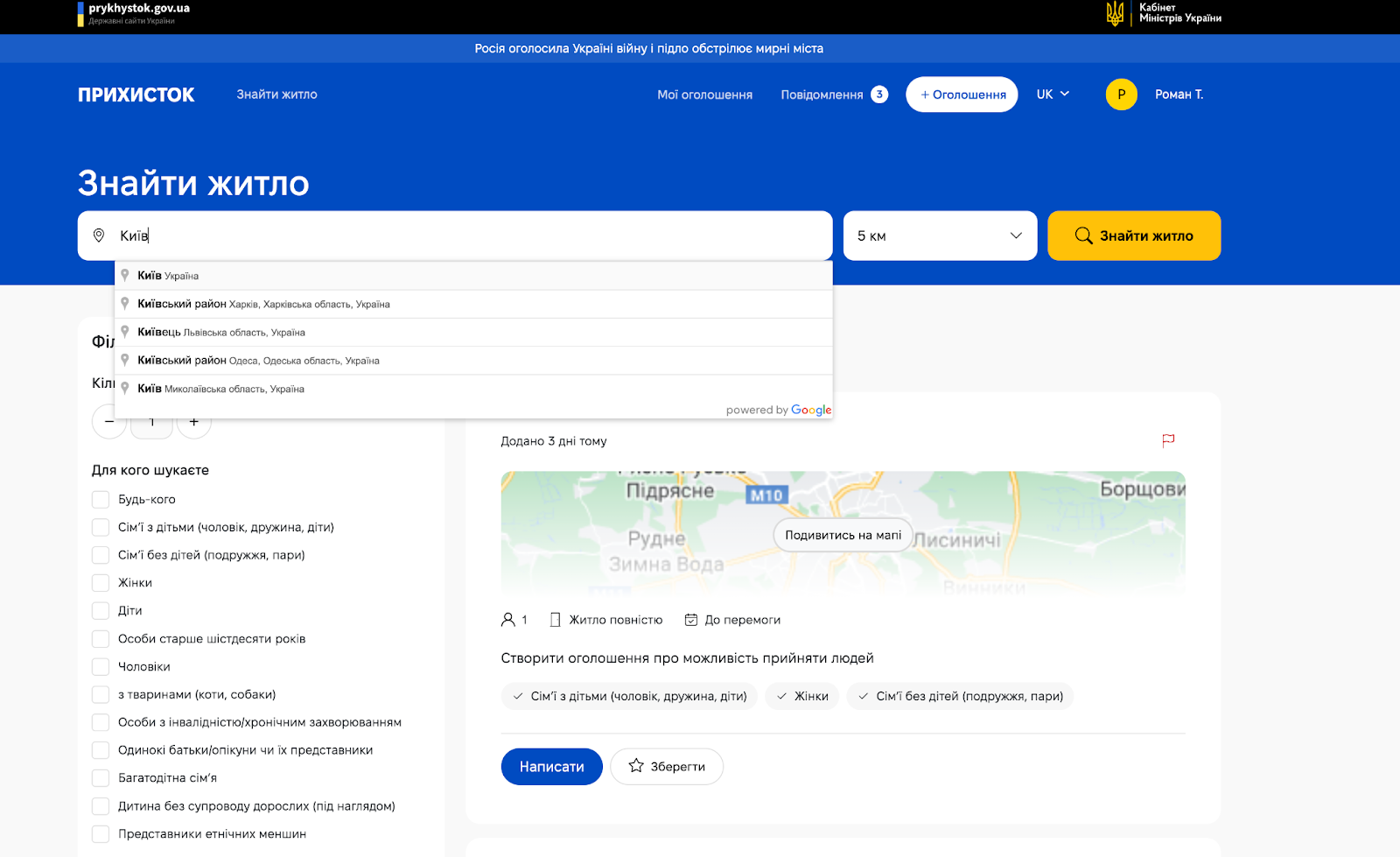Click the prykhystok.gov.ua header link
The height and width of the screenshot is (857, 1400).
coord(139,9)
